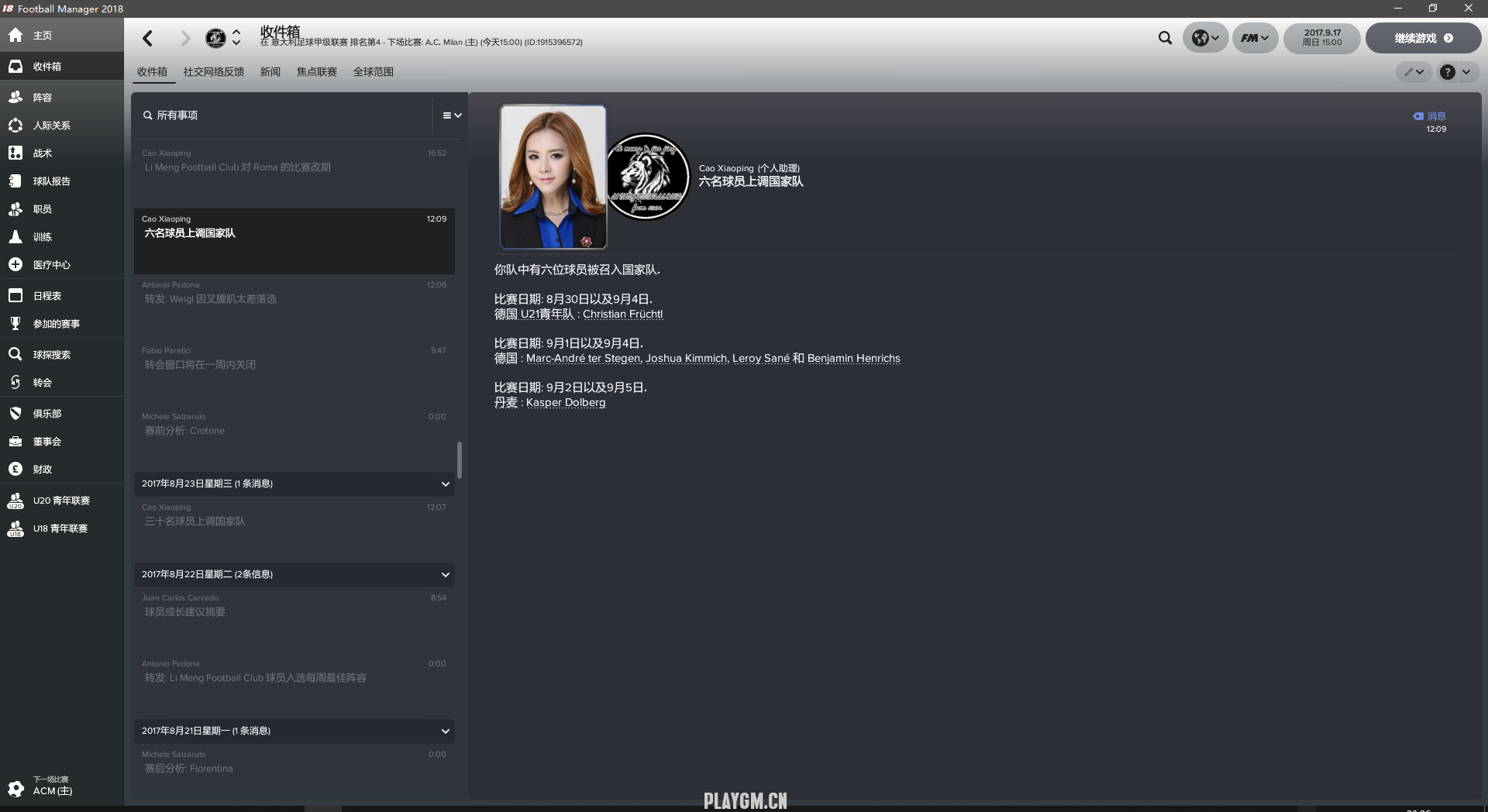Viewport: 1488px width, 812px height.
Task: Open the world globe dropdown
Action: pos(1205,38)
